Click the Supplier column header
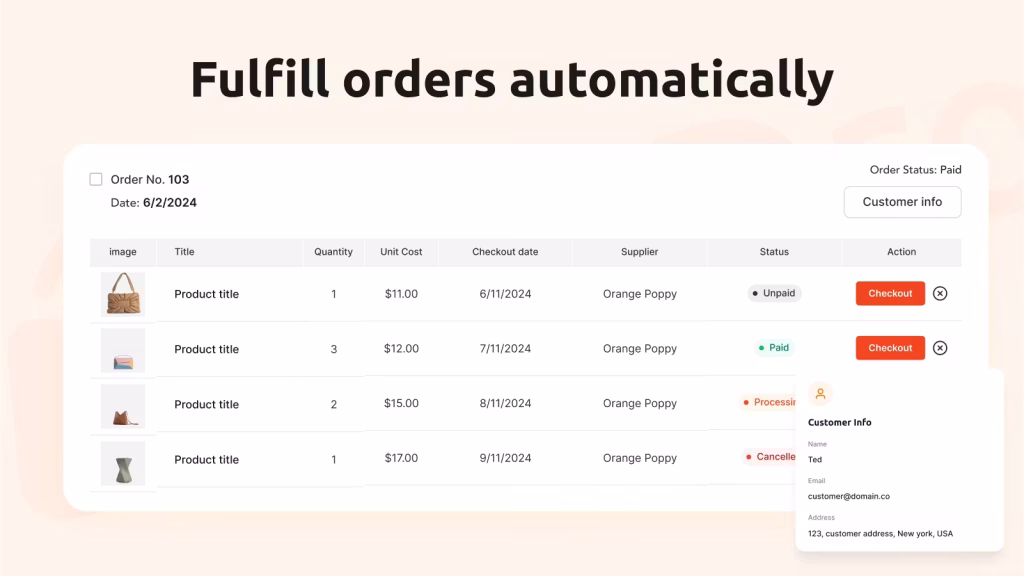 (639, 252)
